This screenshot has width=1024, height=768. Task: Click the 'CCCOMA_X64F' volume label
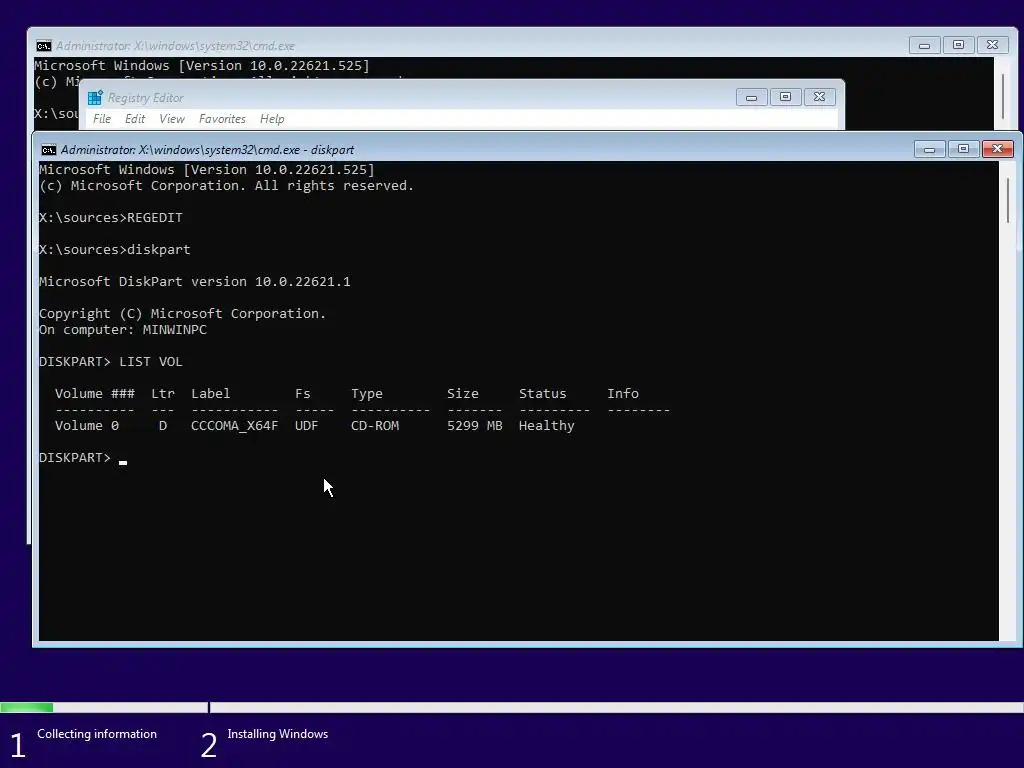tap(234, 426)
